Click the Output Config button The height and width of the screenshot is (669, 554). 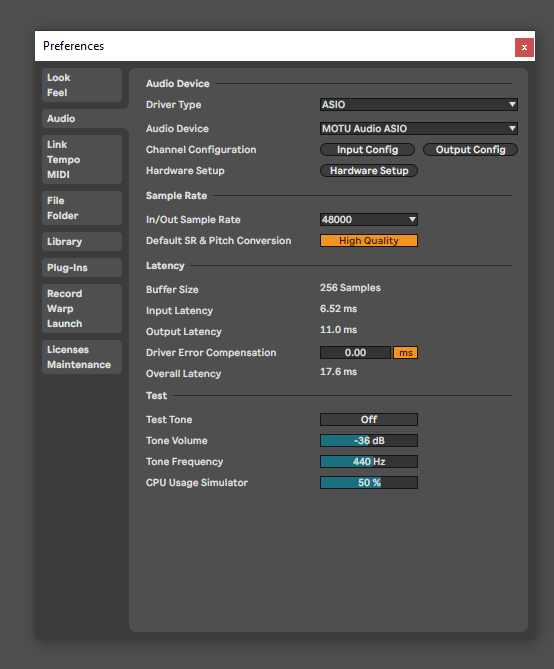(470, 150)
